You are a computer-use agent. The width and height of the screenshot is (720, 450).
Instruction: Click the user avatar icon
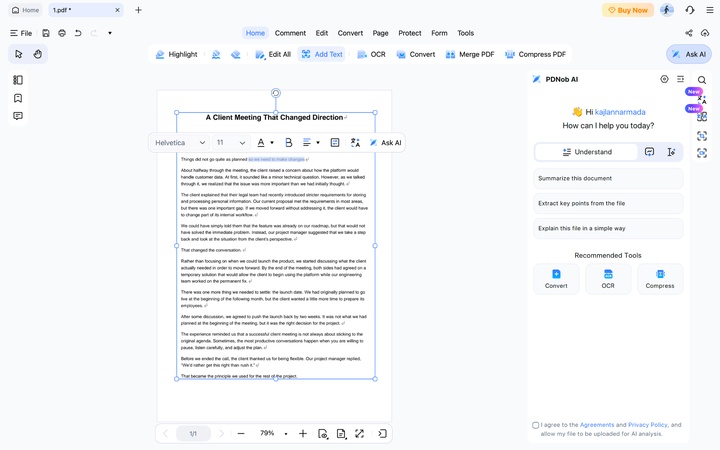pos(667,10)
